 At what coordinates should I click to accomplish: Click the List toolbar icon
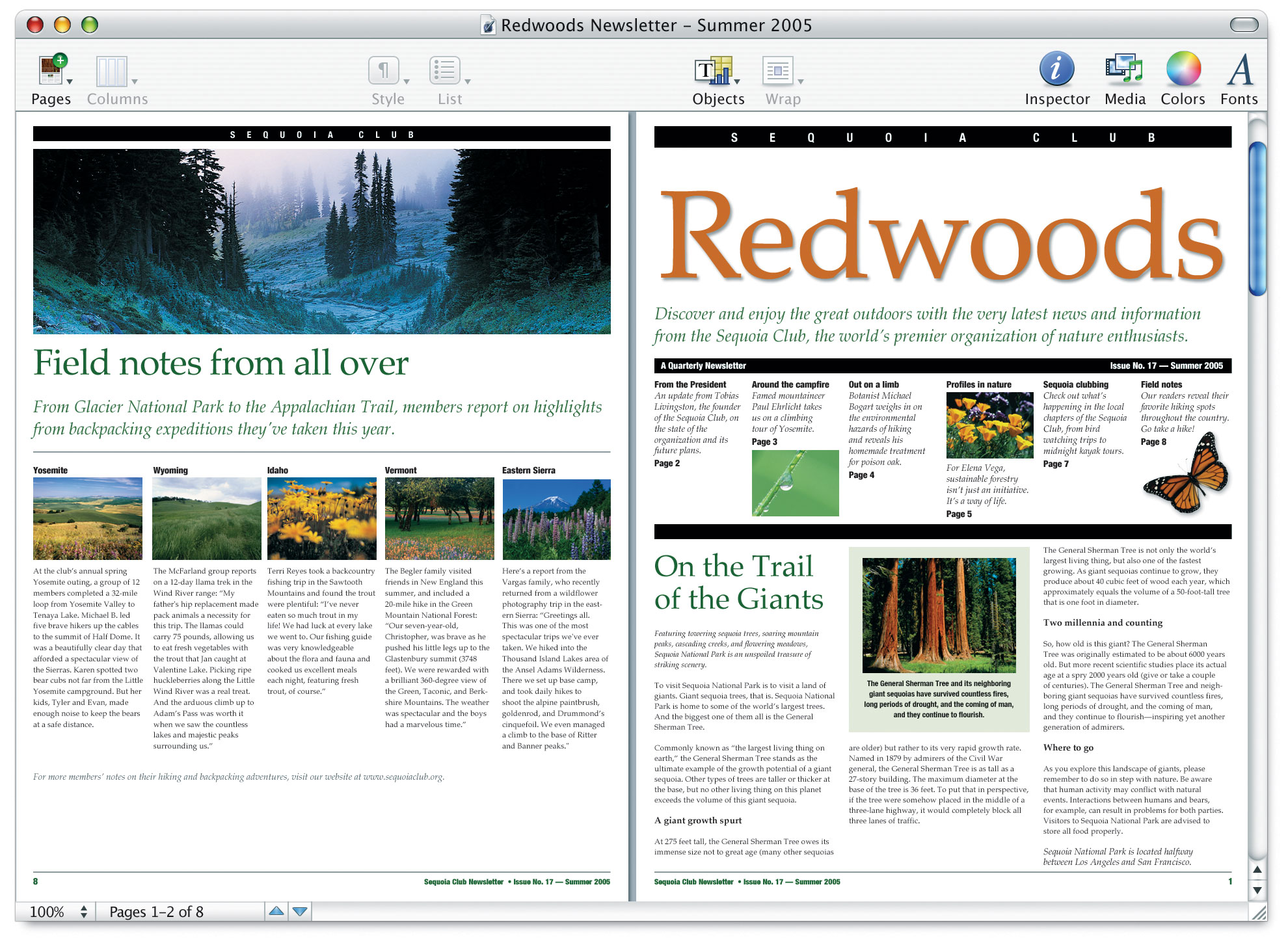[x=444, y=70]
